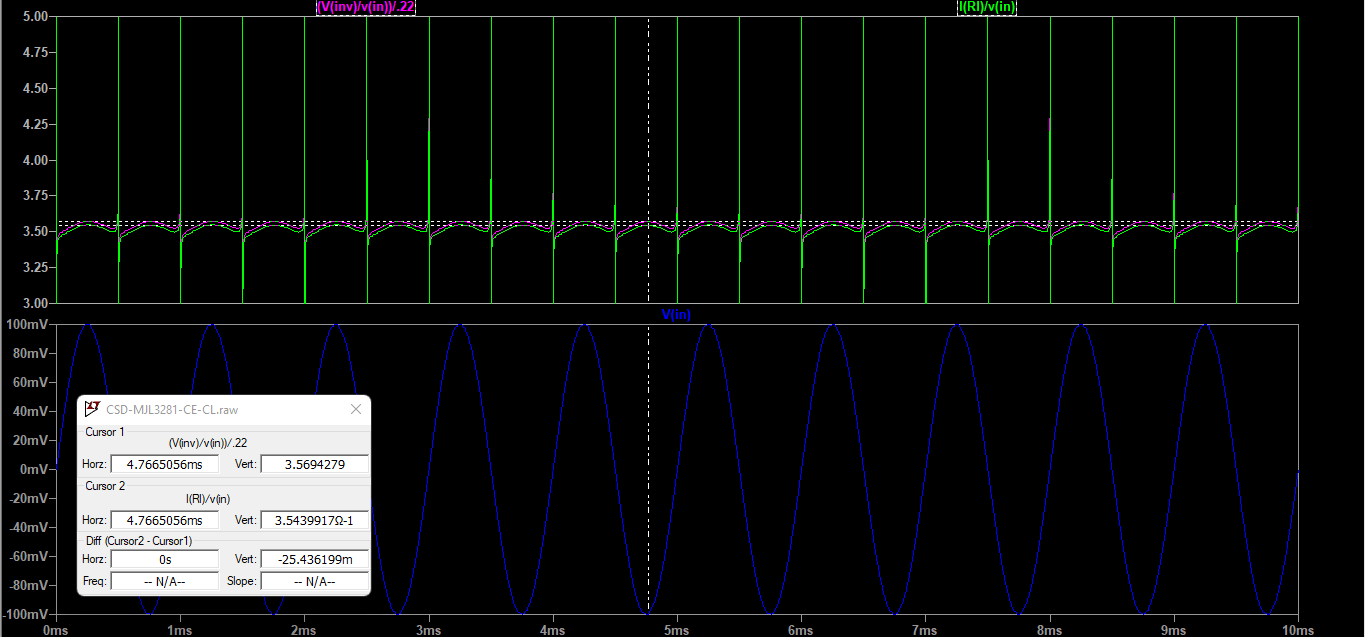This screenshot has height=637, width=1366.
Task: Click the (V(inv)/v(in))/.22 trace label
Action: 366,7
